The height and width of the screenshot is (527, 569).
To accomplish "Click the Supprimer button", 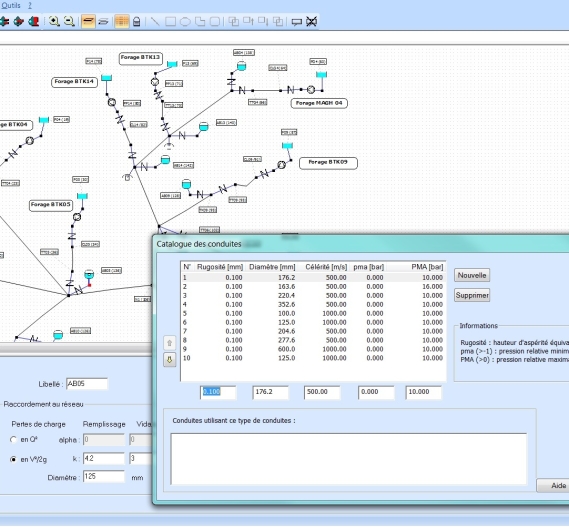I will pos(472,295).
